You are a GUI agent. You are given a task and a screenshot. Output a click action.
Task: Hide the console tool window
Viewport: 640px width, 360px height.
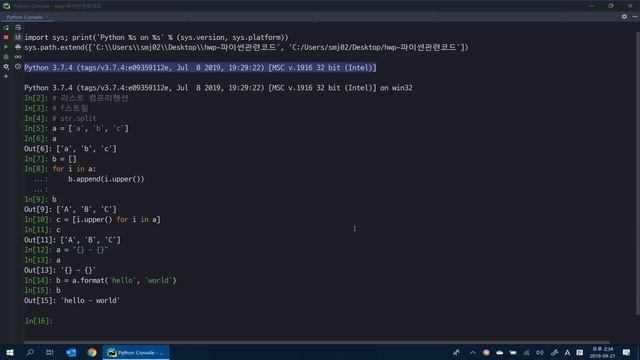(x=635, y=17)
